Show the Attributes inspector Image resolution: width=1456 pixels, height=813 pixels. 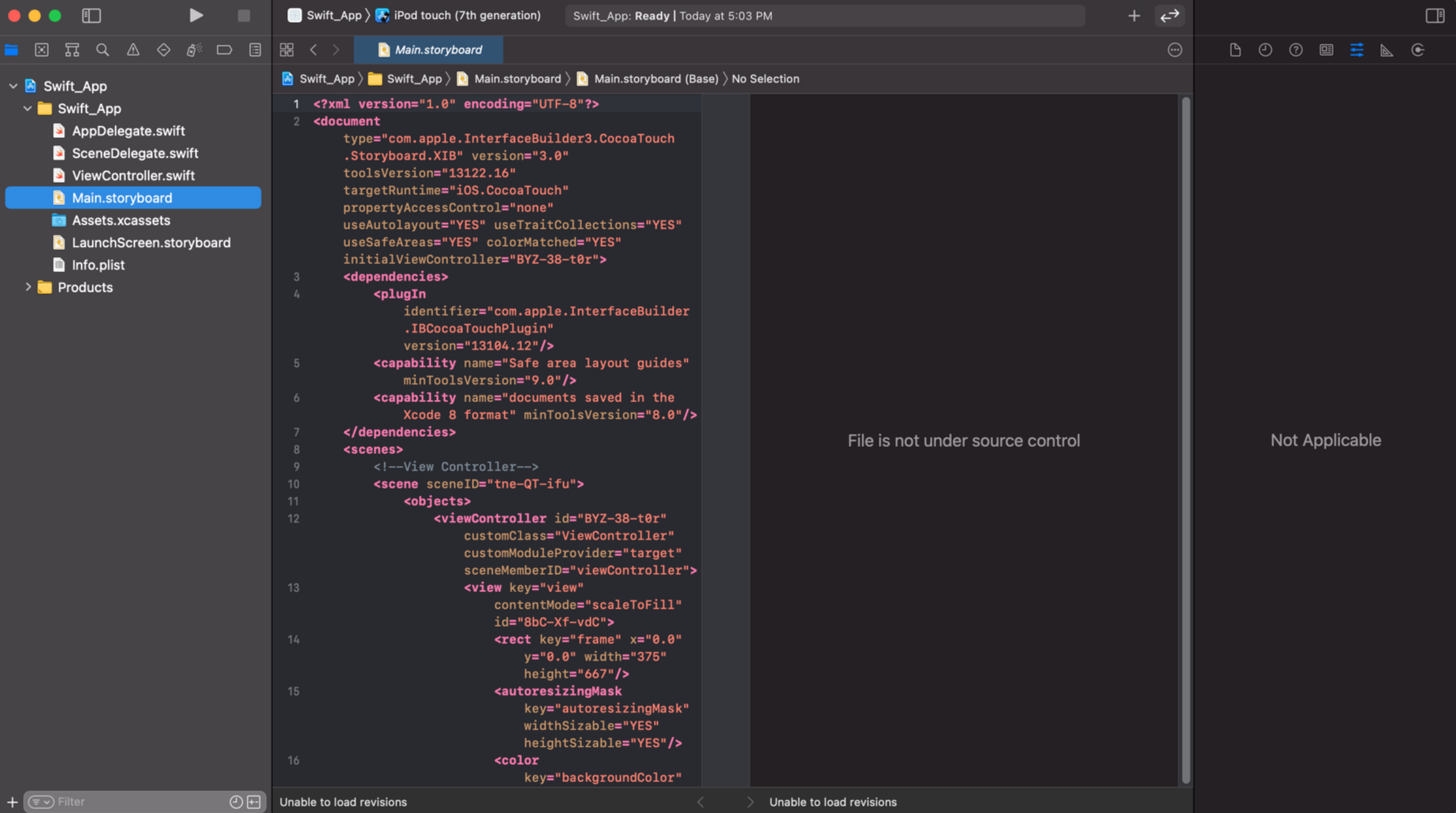1357,50
